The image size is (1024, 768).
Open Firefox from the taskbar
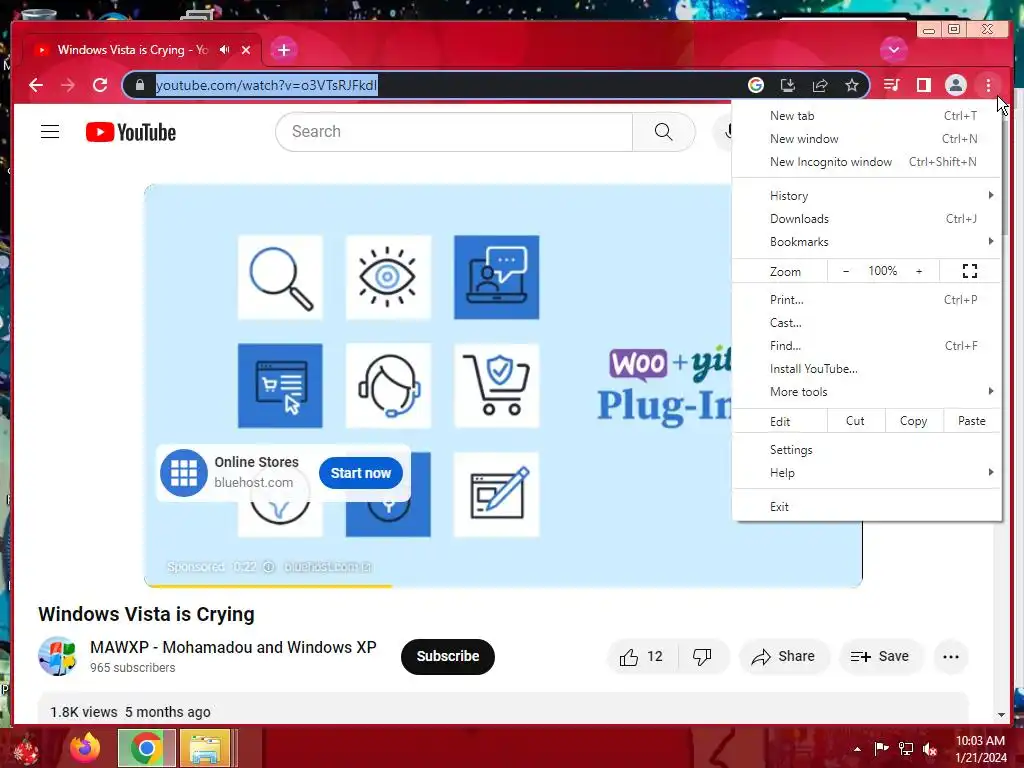point(85,748)
